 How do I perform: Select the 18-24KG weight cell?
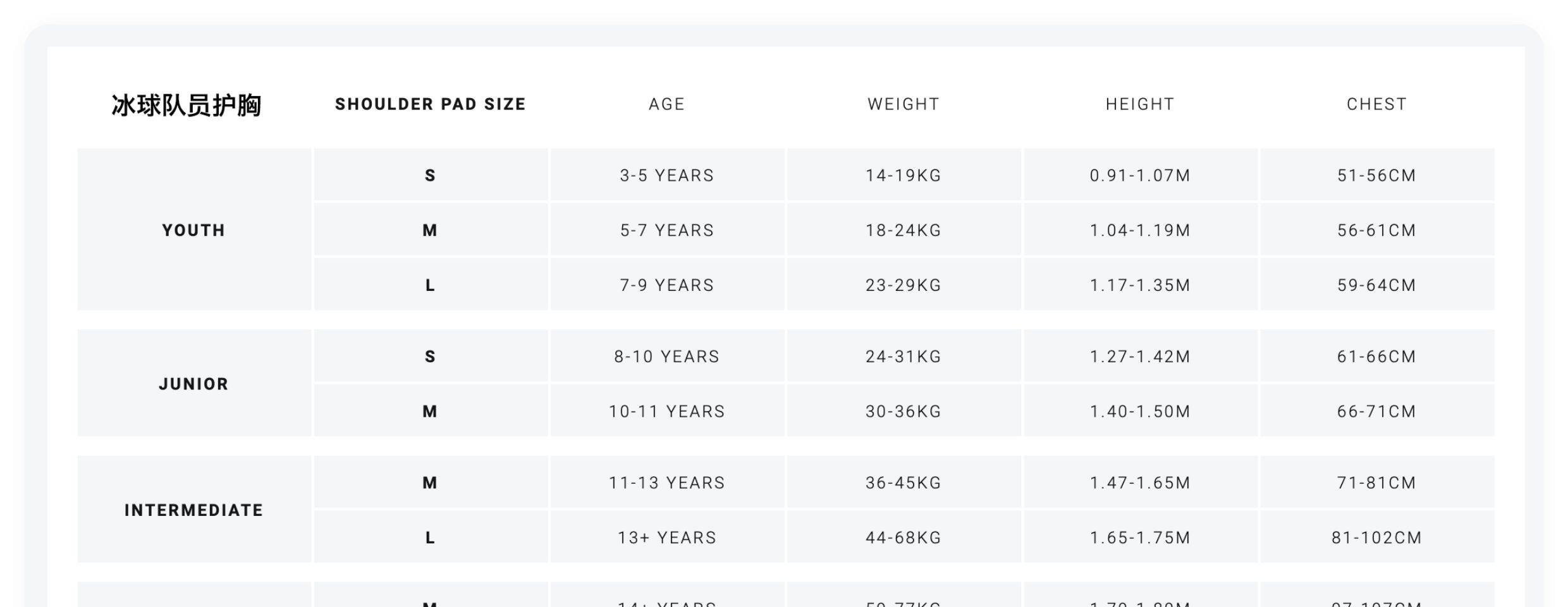pos(903,230)
